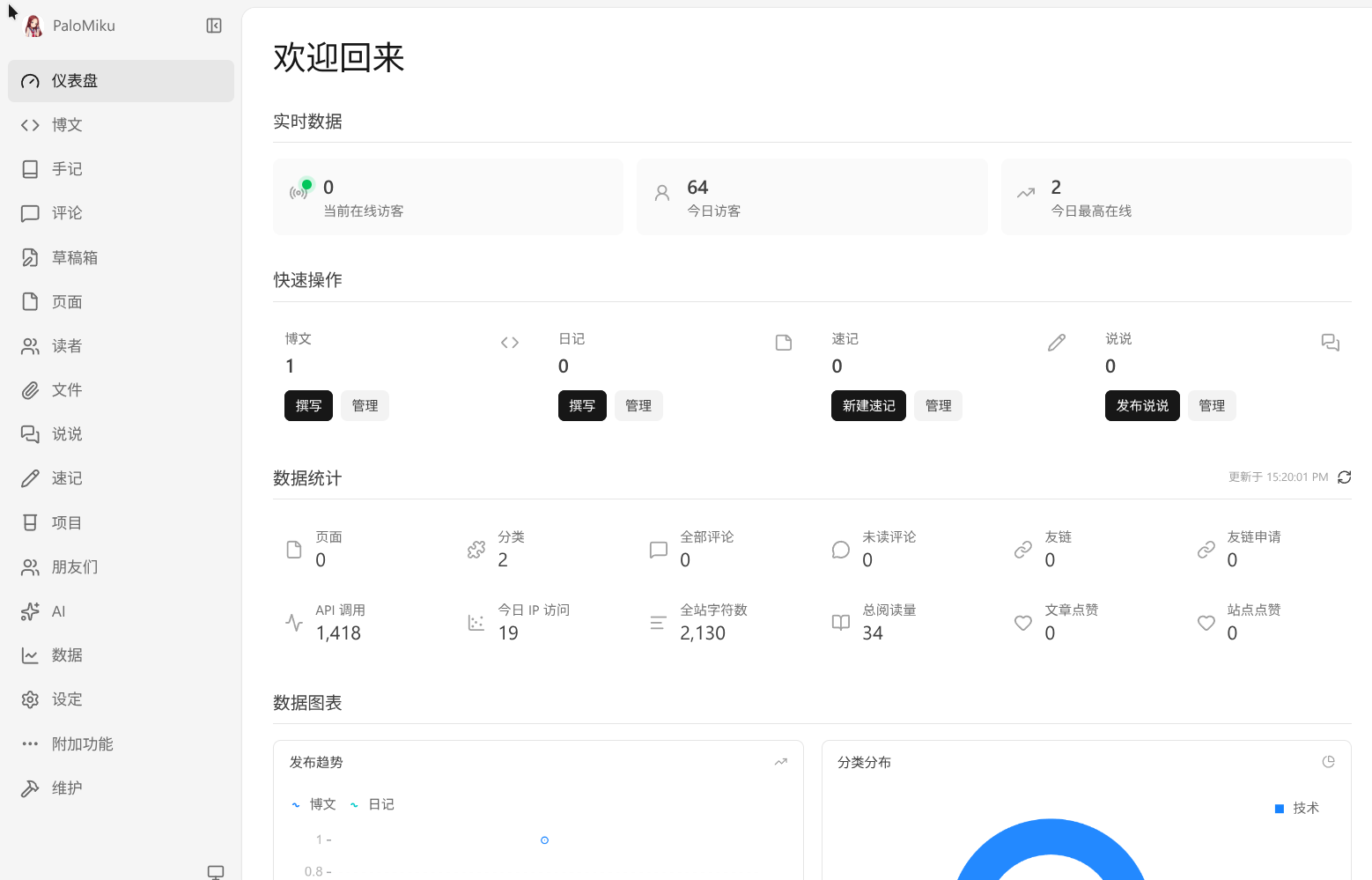Click the 全站字符数 value 2,130
The image size is (1372, 880).
click(x=703, y=633)
